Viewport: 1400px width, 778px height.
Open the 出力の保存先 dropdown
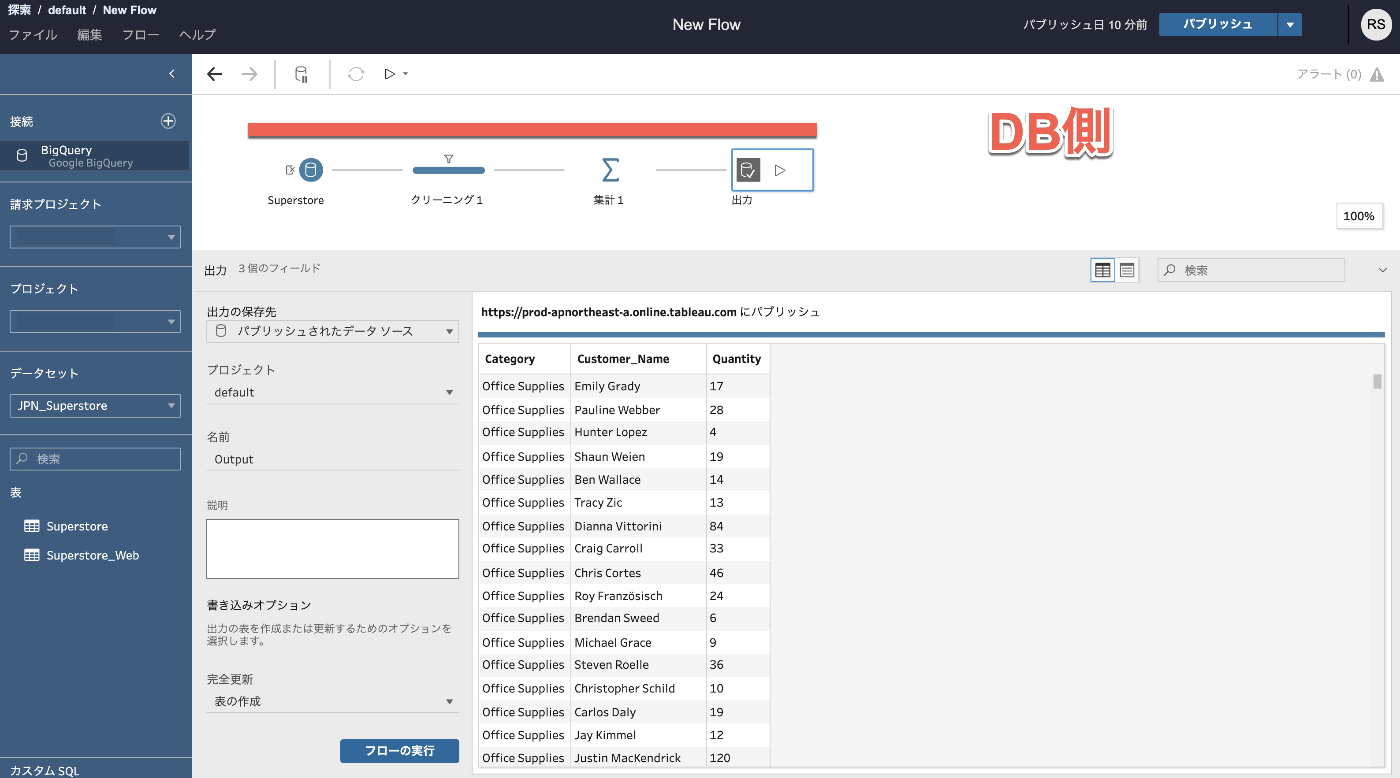pyautogui.click(x=332, y=331)
